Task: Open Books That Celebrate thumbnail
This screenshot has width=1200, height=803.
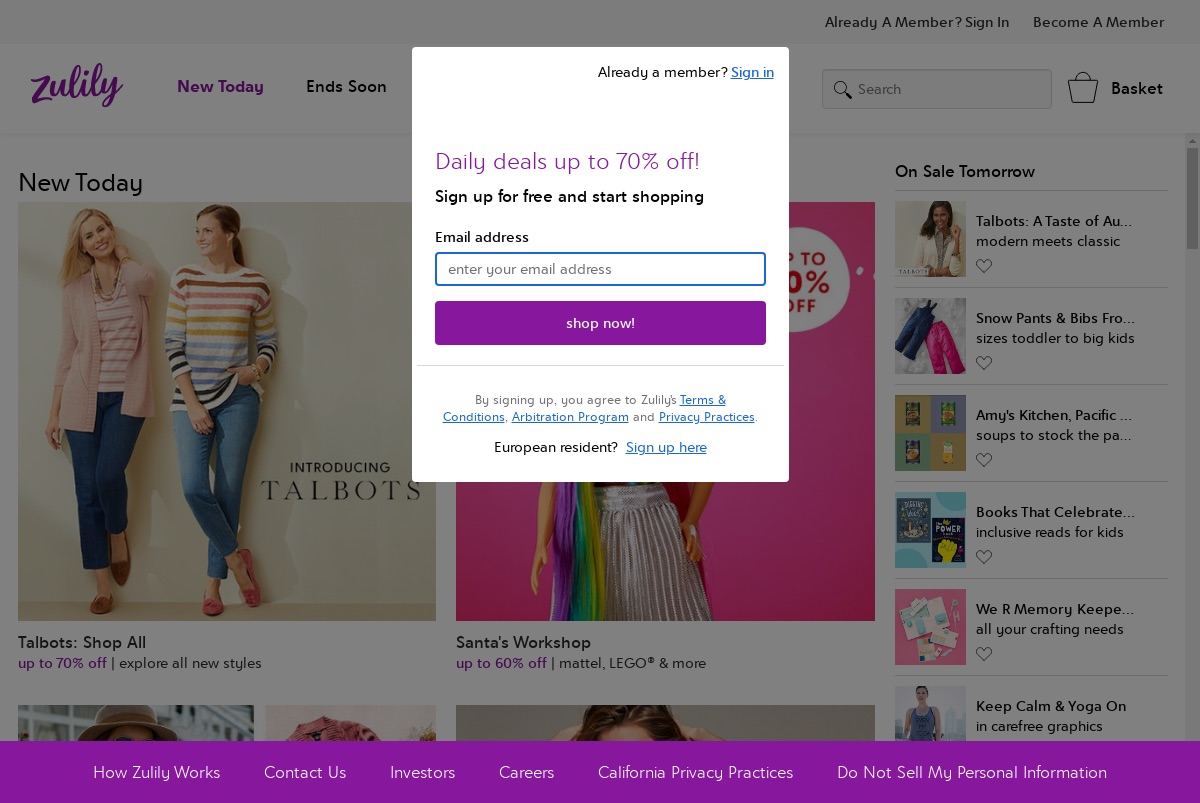Action: (x=930, y=530)
